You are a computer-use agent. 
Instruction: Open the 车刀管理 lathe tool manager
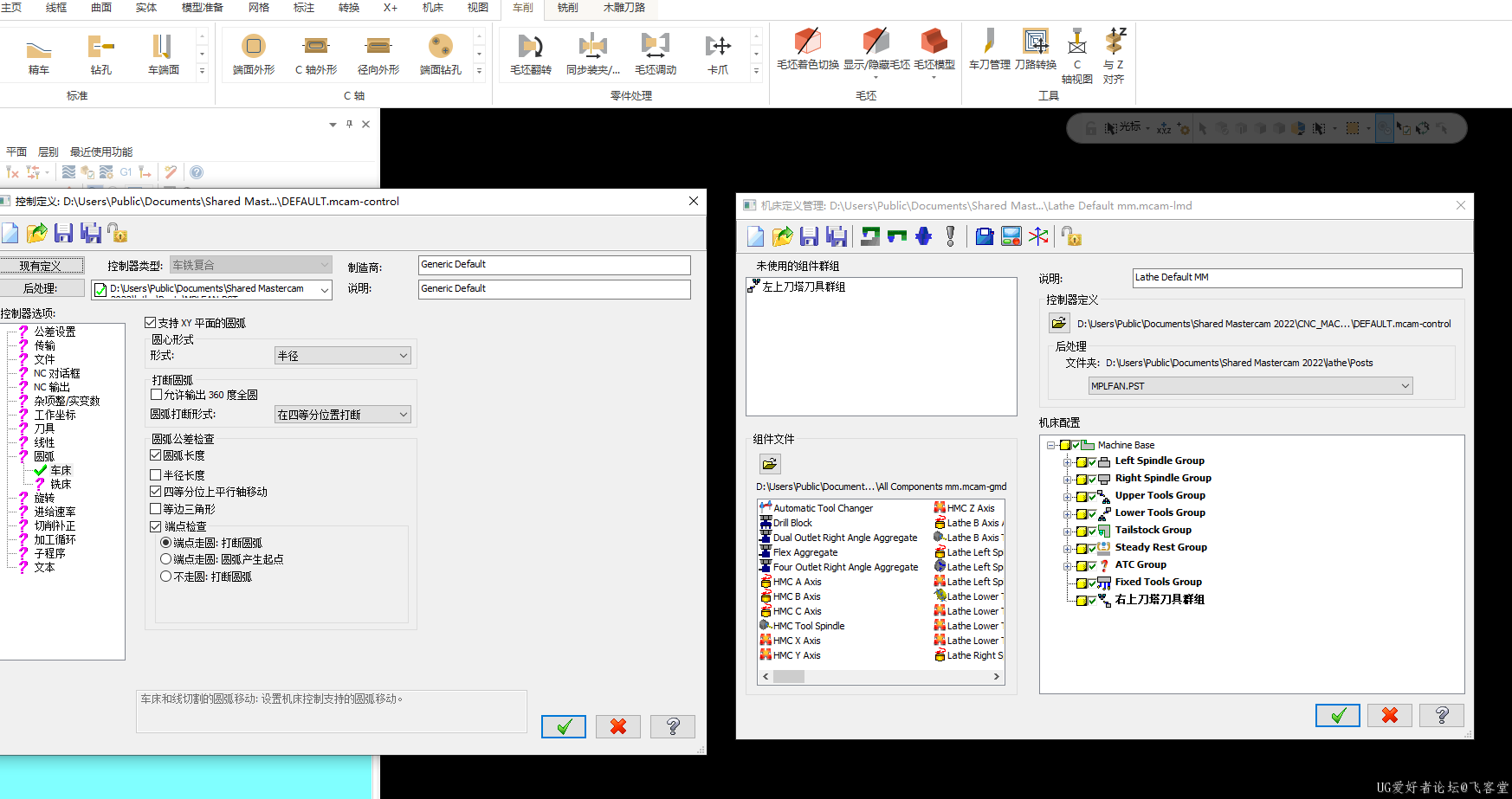tap(990, 49)
